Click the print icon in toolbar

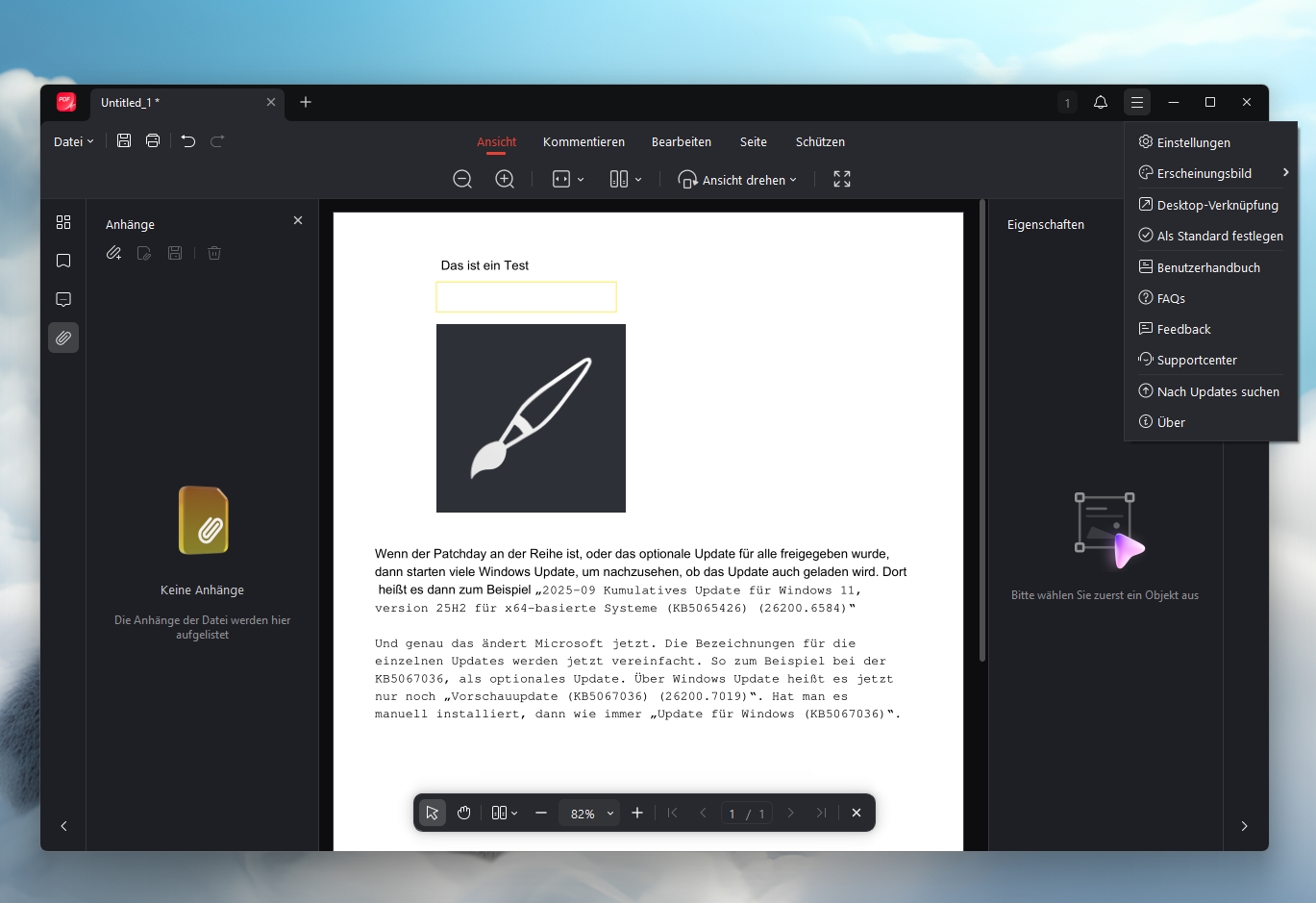coord(153,141)
